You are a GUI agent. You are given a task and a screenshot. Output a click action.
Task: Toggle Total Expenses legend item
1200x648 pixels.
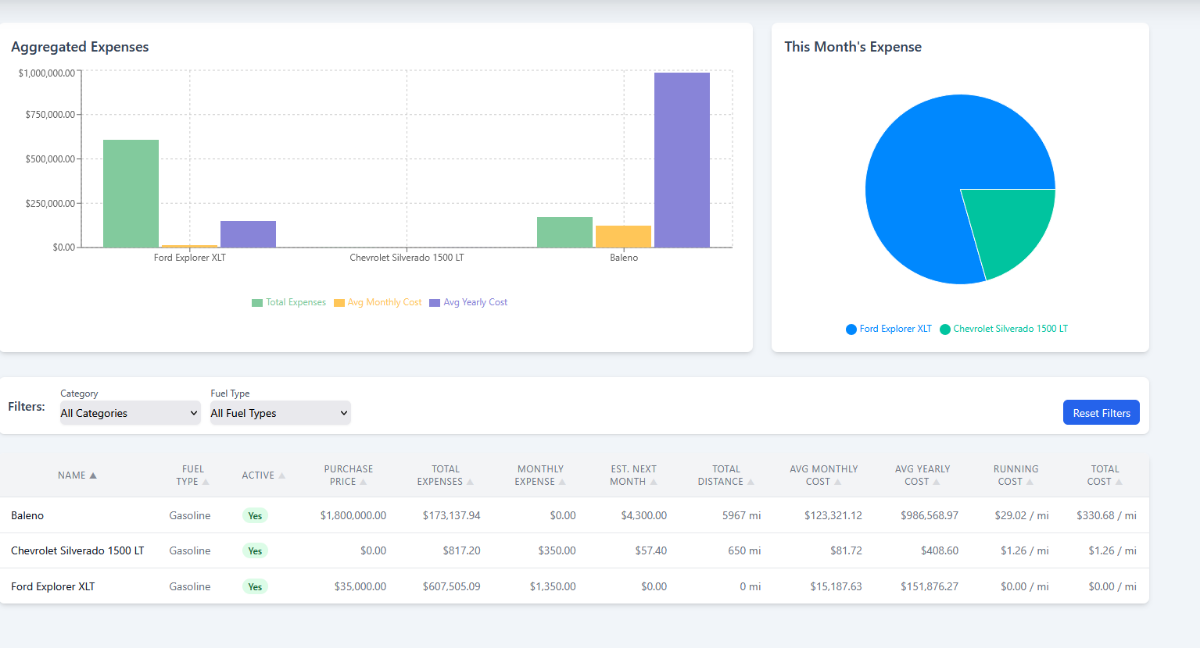[289, 302]
